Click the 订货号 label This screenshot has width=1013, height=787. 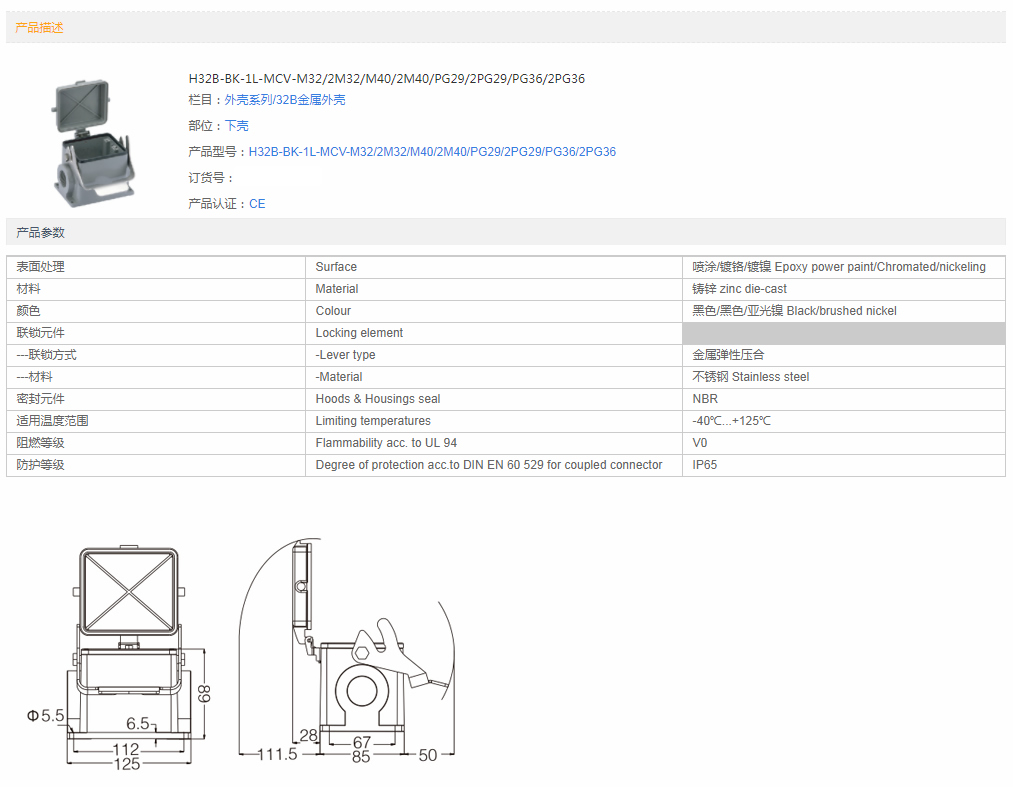click(x=210, y=178)
